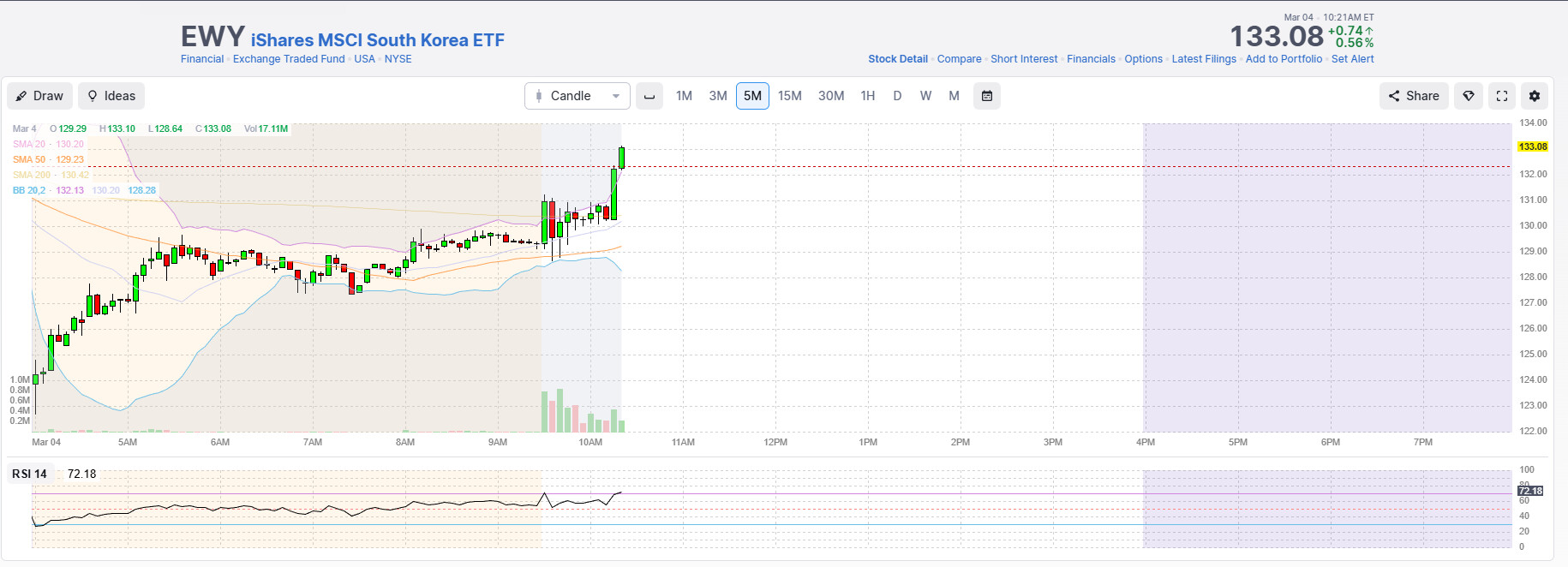The image size is (1568, 567).
Task: Click the diamond premium icon
Action: (x=1469, y=96)
